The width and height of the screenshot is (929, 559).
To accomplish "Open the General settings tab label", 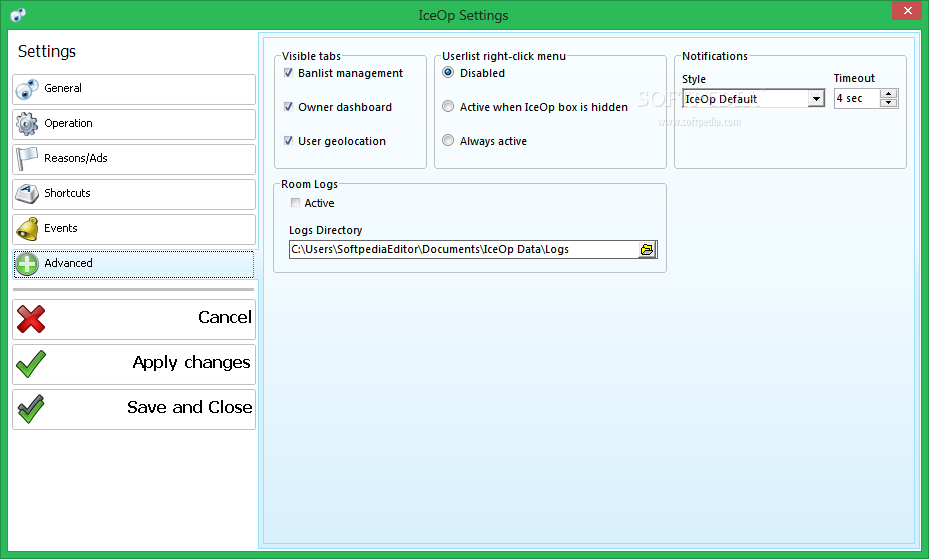I will [x=63, y=88].
